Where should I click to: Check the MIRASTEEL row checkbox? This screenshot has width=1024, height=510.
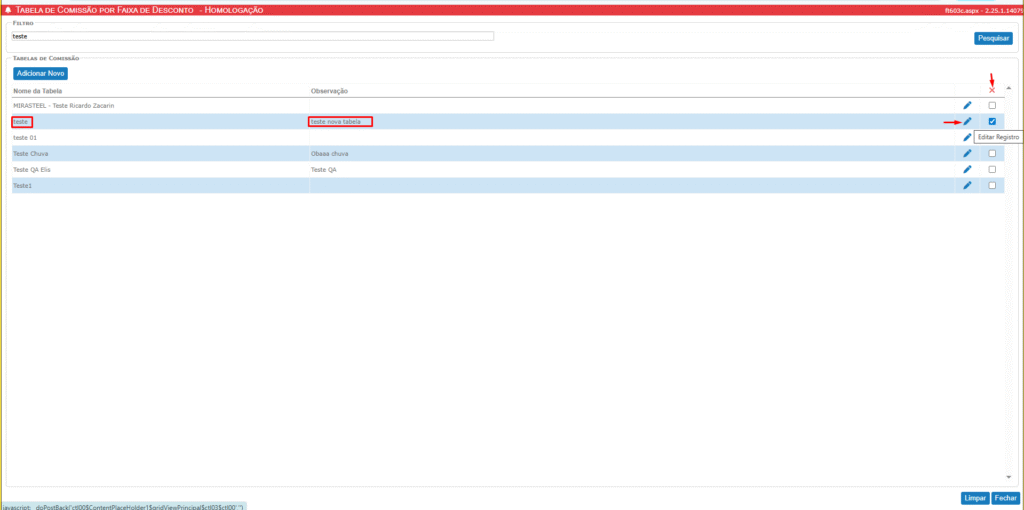992,105
